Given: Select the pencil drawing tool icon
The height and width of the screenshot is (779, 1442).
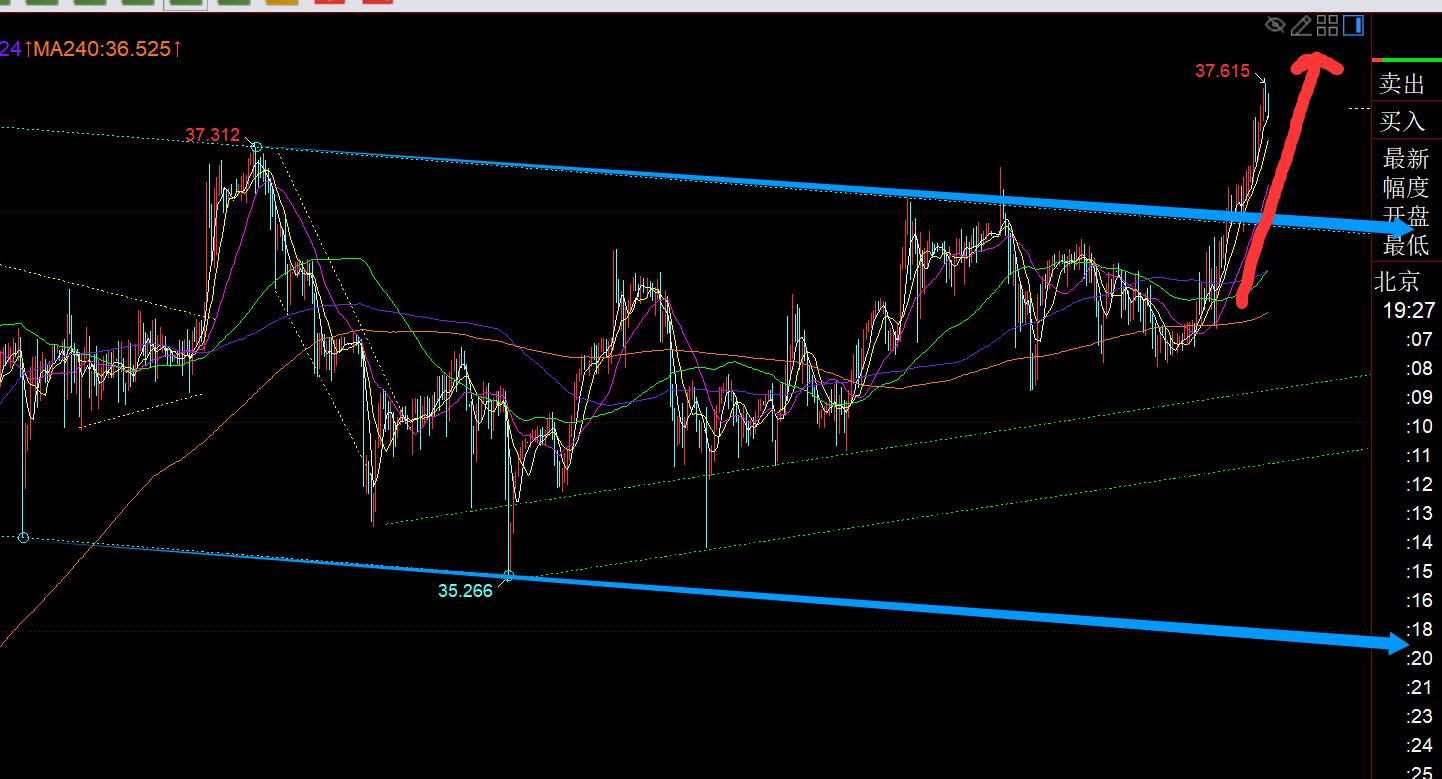Looking at the screenshot, I should (1301, 26).
